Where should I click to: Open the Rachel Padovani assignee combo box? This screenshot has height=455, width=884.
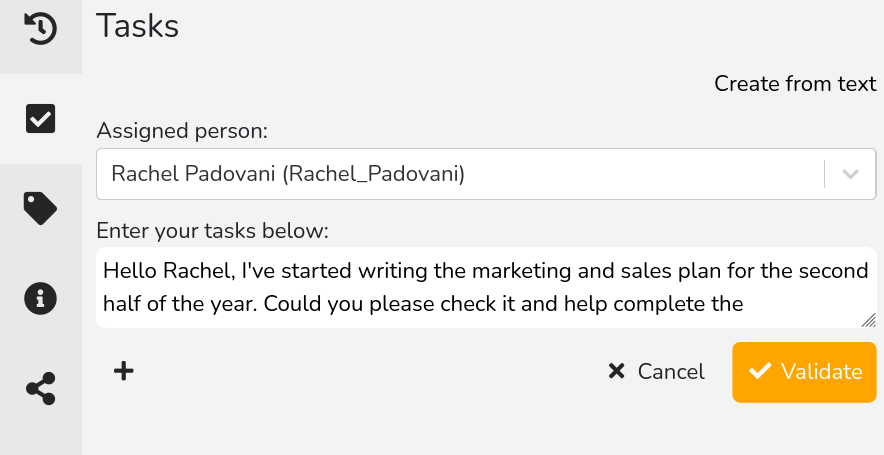(x=460, y=174)
